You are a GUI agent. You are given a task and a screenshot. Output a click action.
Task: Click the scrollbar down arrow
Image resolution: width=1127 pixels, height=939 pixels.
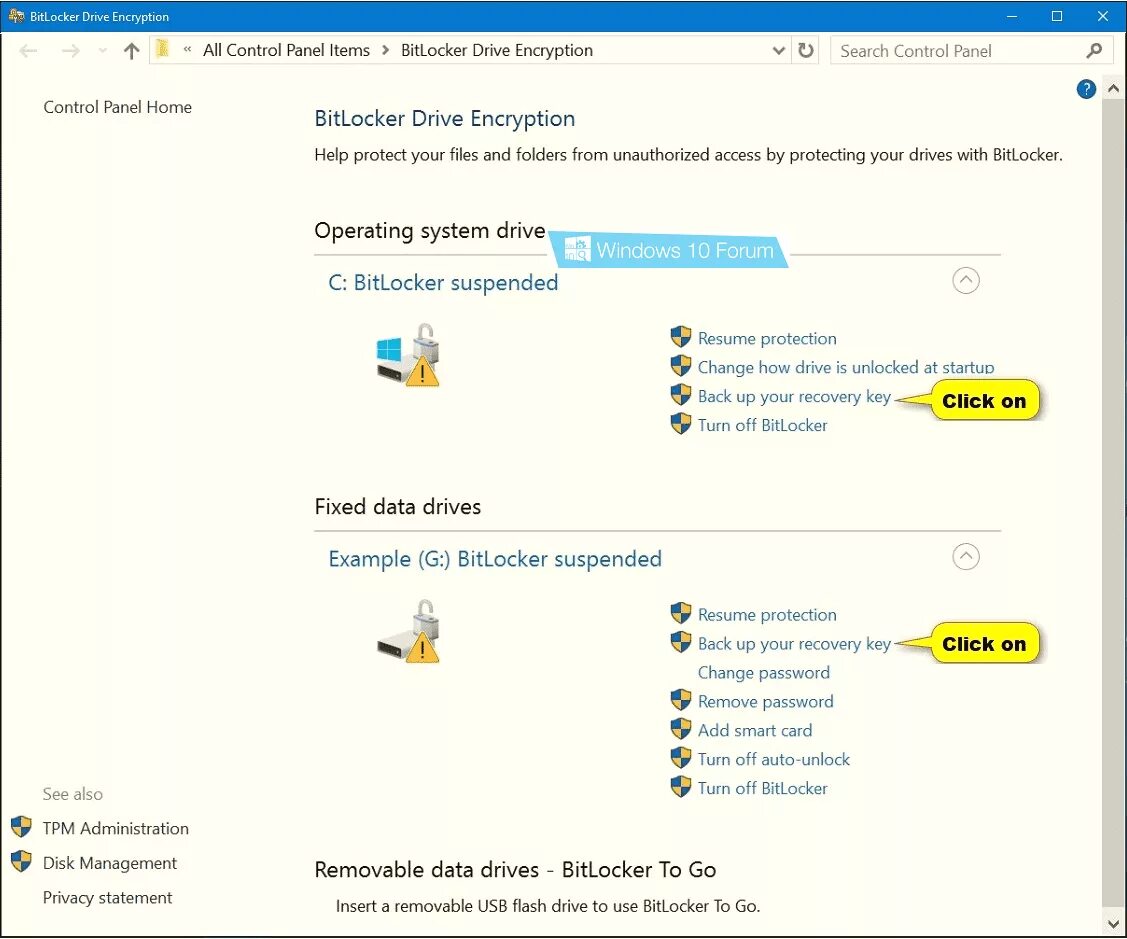[x=1113, y=923]
